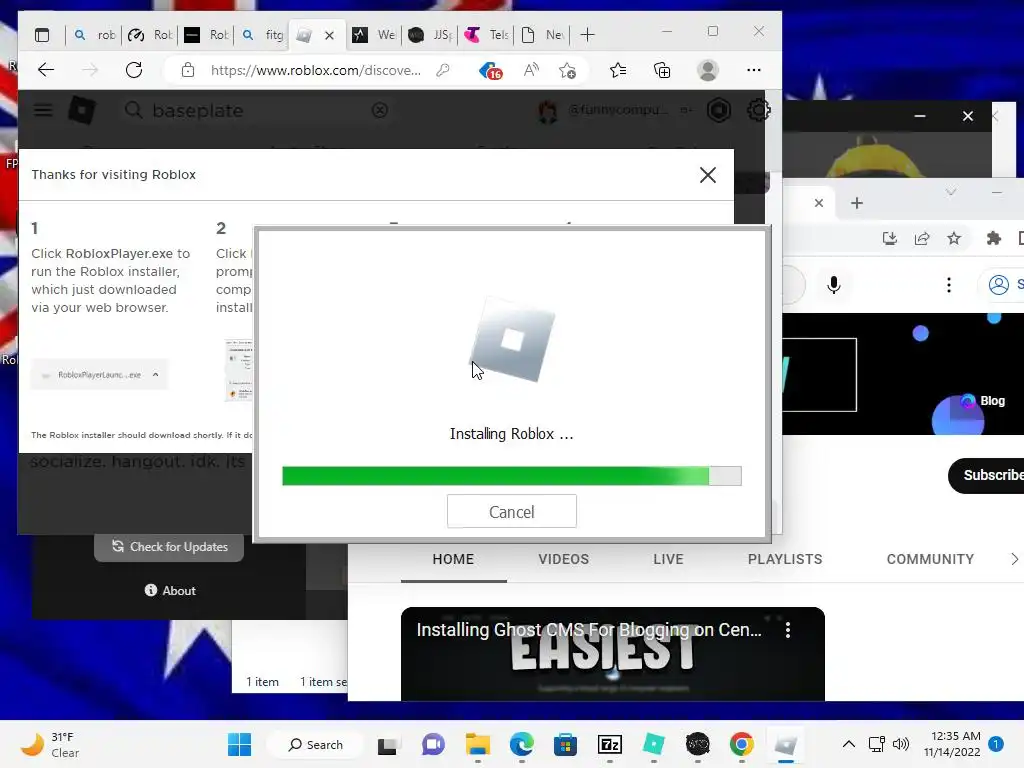1024x768 pixels.
Task: Close the Thanks for visiting Roblox dialog
Action: tap(707, 175)
